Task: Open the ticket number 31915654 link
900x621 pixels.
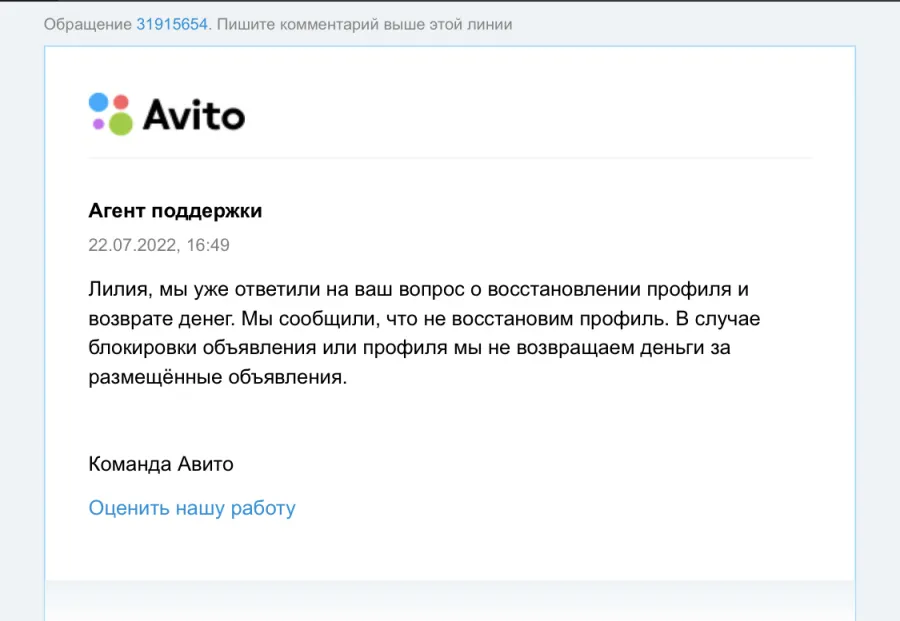Action: tap(172, 25)
